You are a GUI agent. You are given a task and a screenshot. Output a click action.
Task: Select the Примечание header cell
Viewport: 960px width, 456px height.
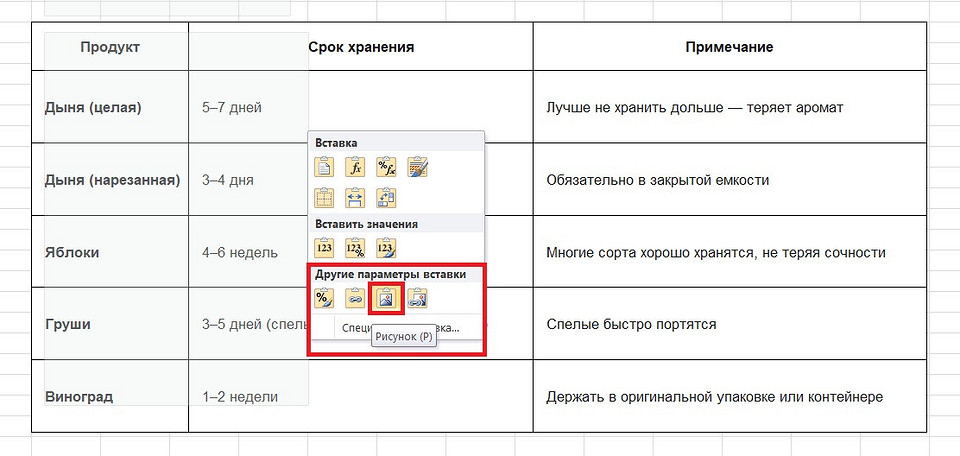pyautogui.click(x=729, y=47)
